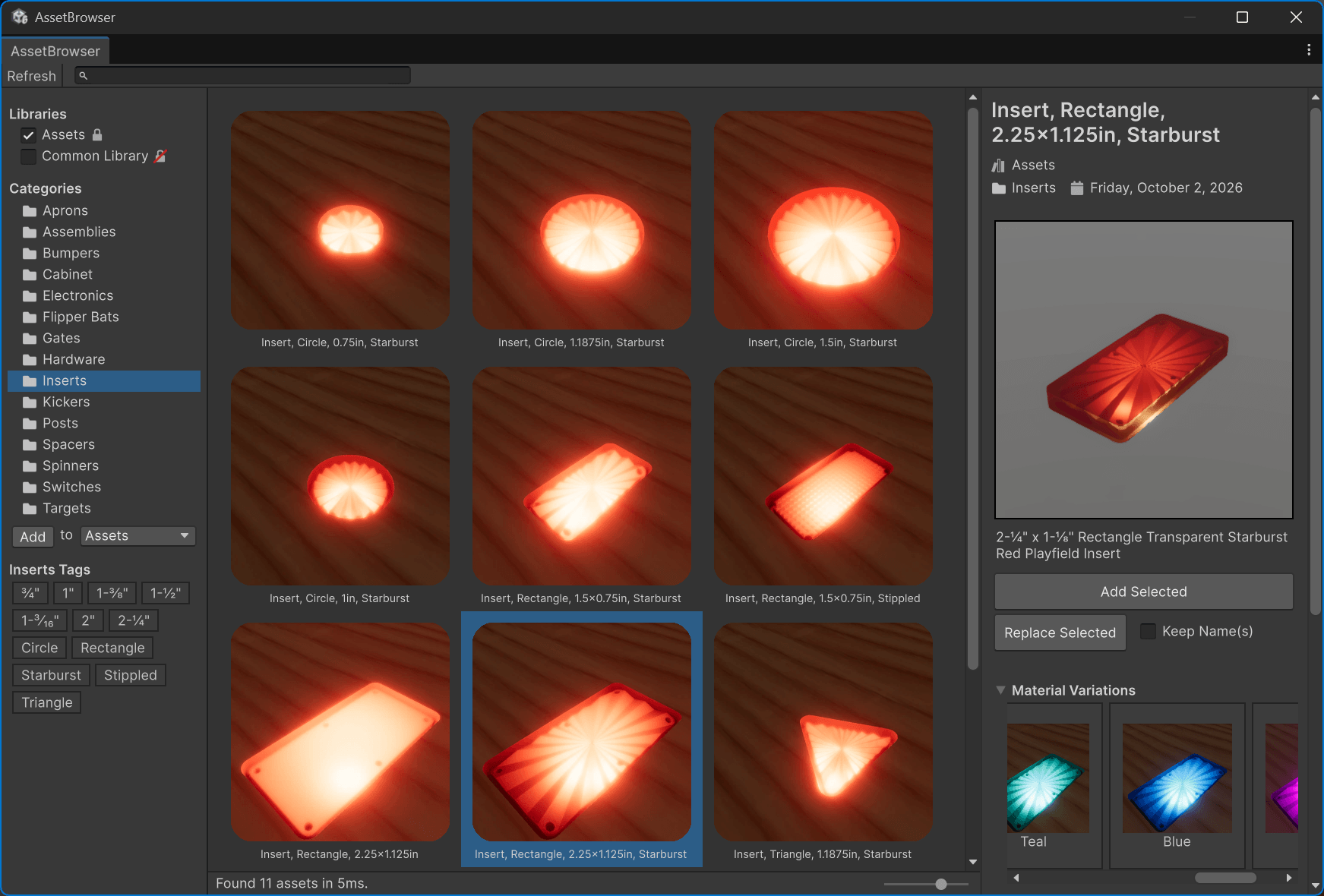The image size is (1324, 896).
Task: Check the Keep Name(s) checkbox
Action: point(1149,632)
